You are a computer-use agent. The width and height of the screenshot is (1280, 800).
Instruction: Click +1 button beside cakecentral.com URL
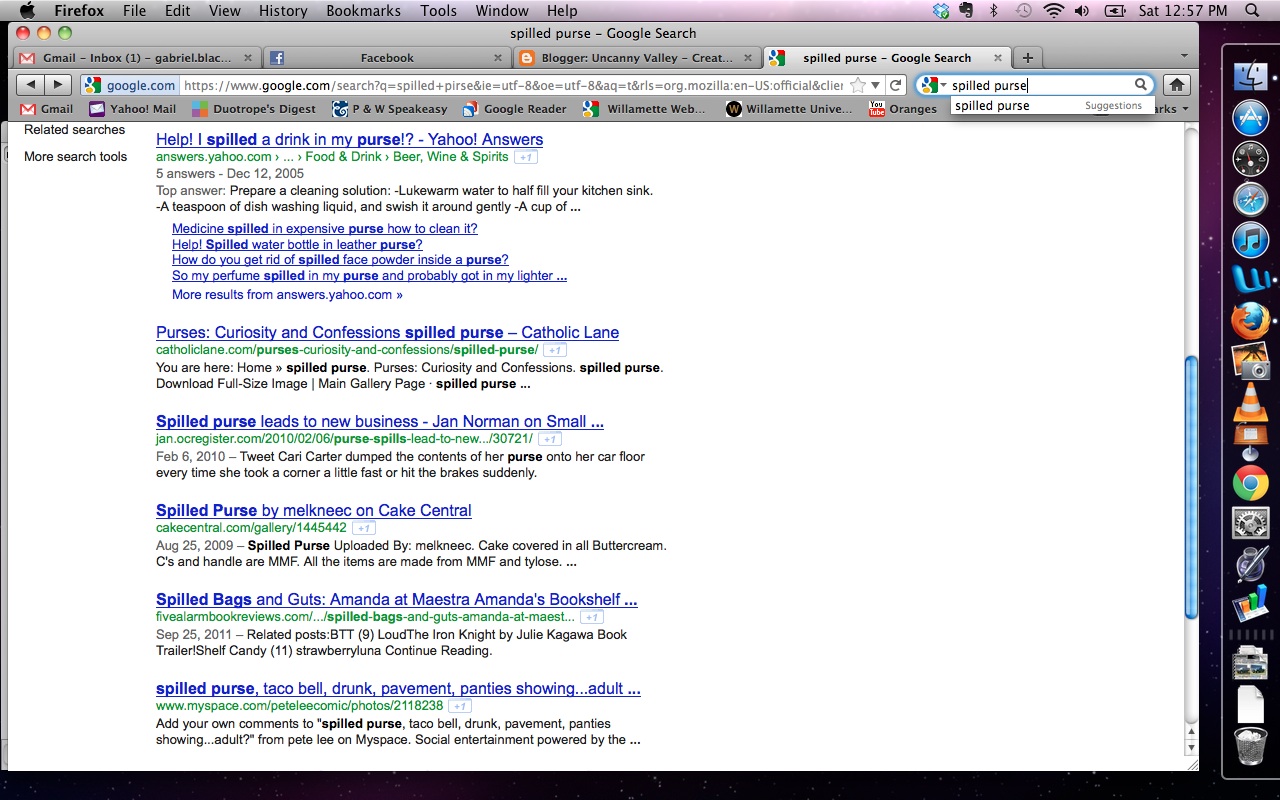click(x=364, y=528)
